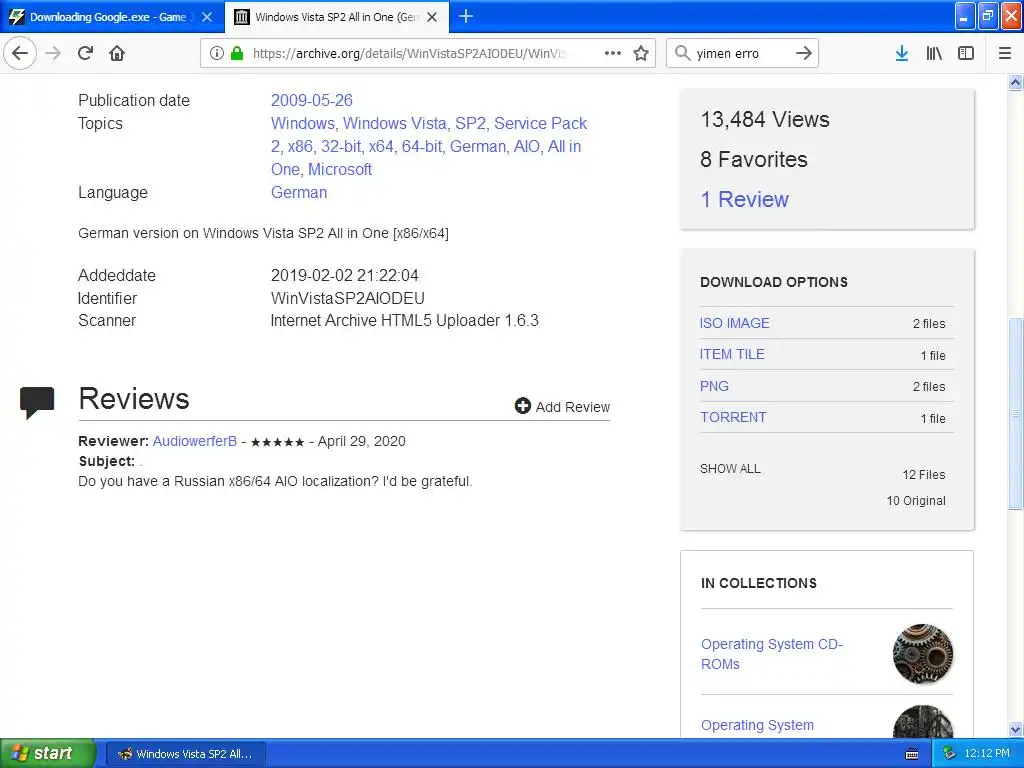Click the '12 Files' count text

(923, 475)
